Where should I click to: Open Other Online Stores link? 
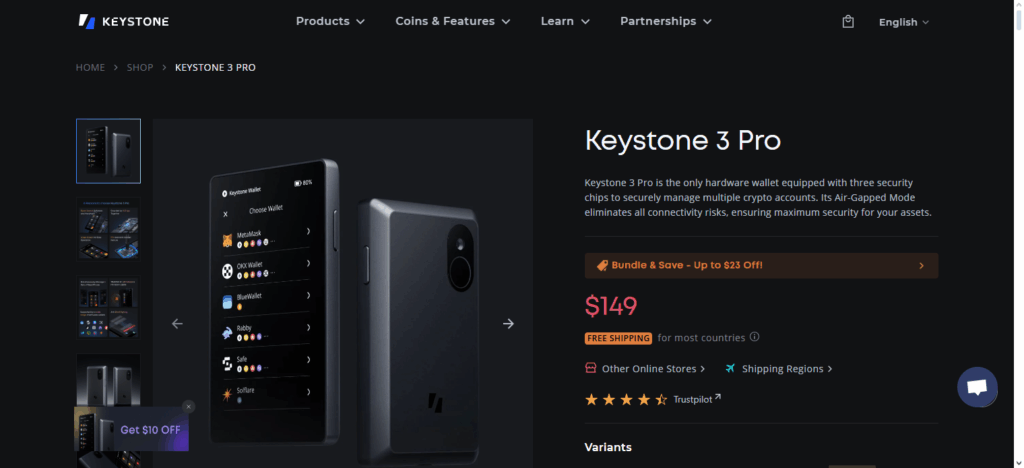pyautogui.click(x=653, y=369)
